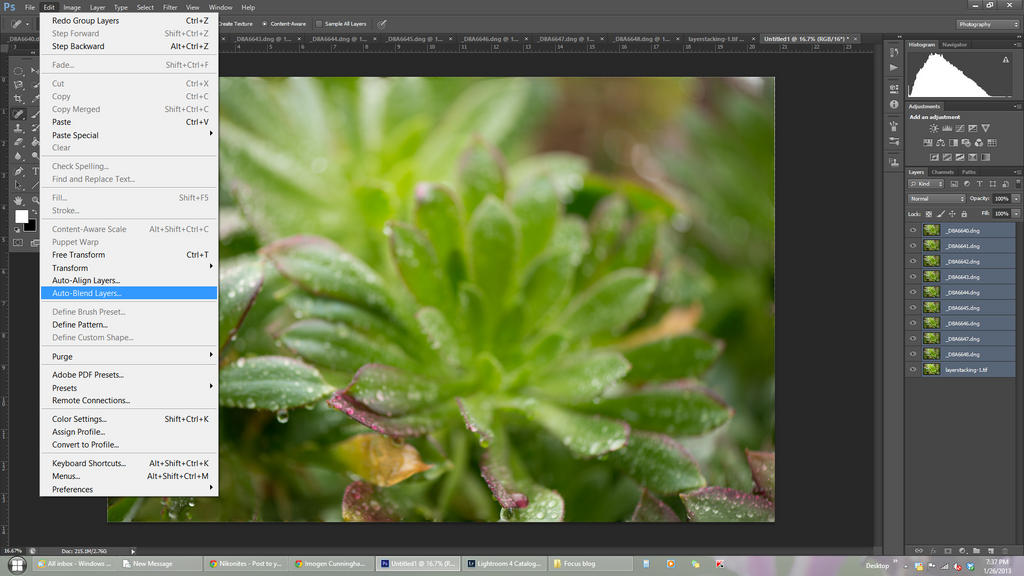Select the layerstacking-1.tif layer thumbnail
The height and width of the screenshot is (576, 1024).
click(x=932, y=370)
